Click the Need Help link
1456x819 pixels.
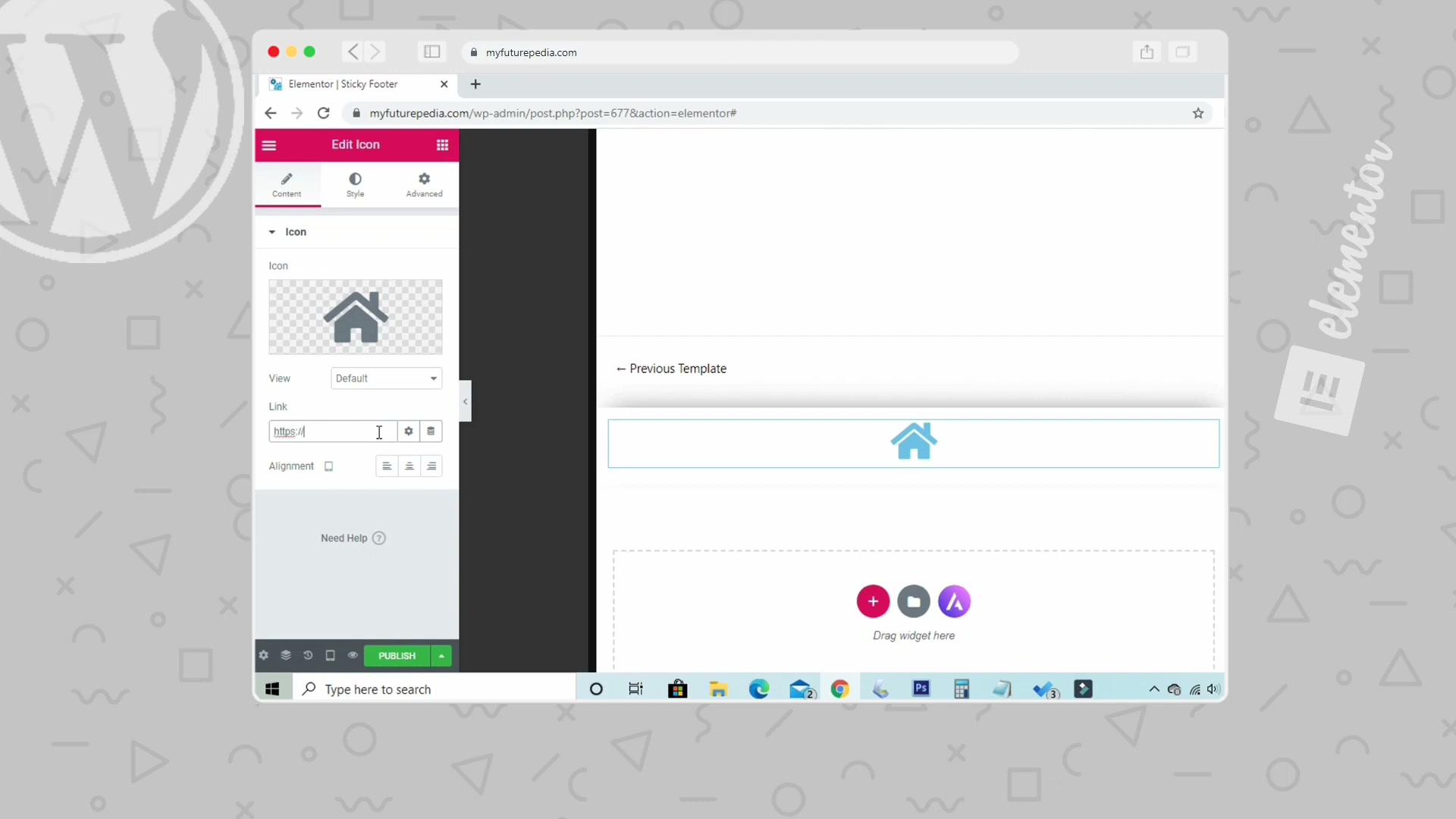pyautogui.click(x=353, y=538)
